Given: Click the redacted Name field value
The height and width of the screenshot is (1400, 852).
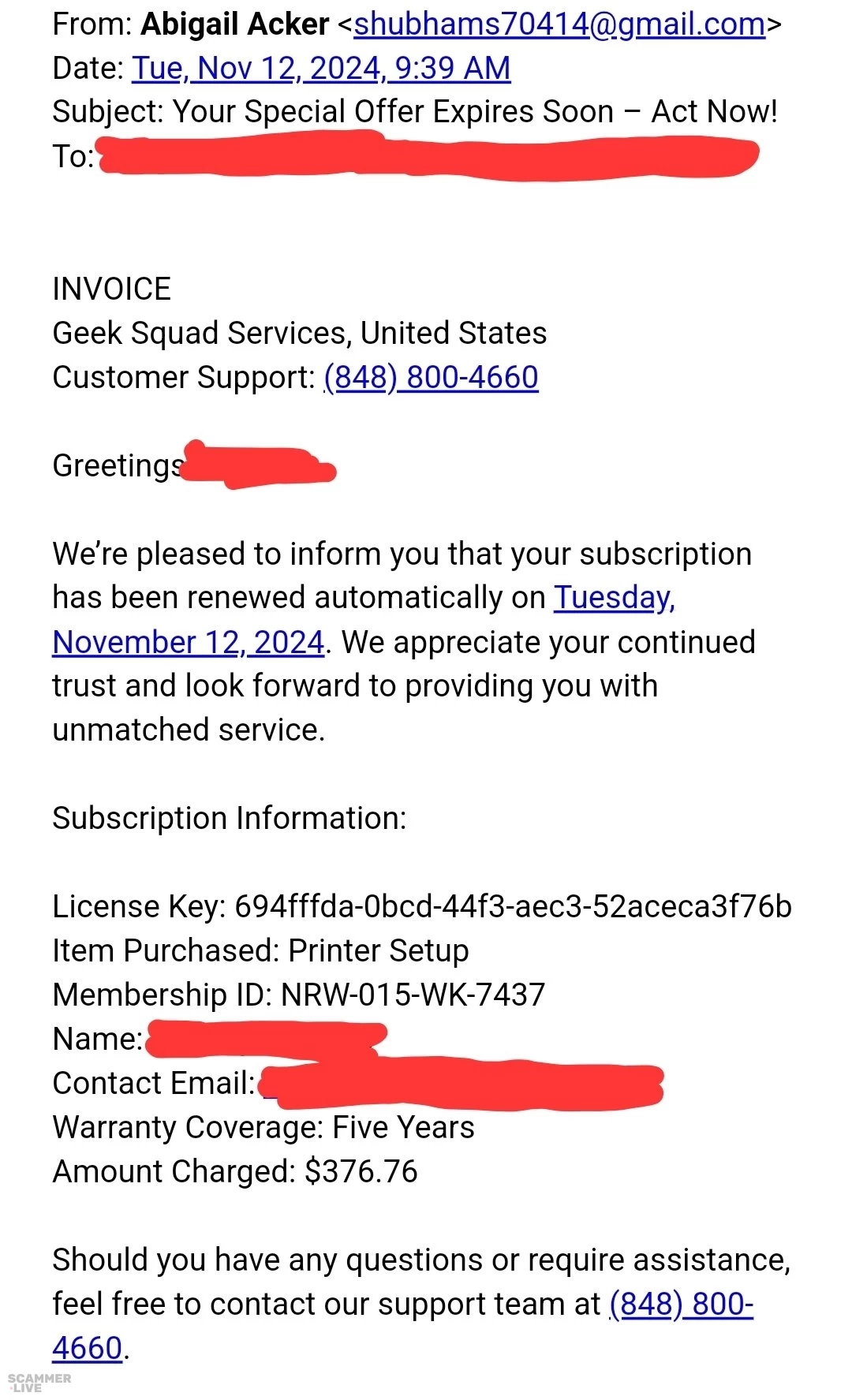Looking at the screenshot, I should (x=264, y=1039).
